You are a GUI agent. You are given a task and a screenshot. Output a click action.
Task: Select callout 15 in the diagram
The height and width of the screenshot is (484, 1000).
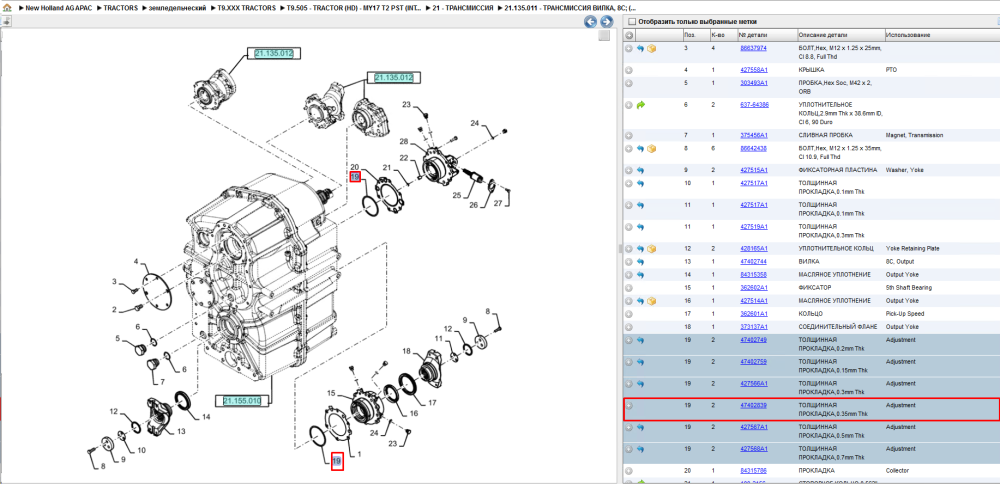(332, 393)
